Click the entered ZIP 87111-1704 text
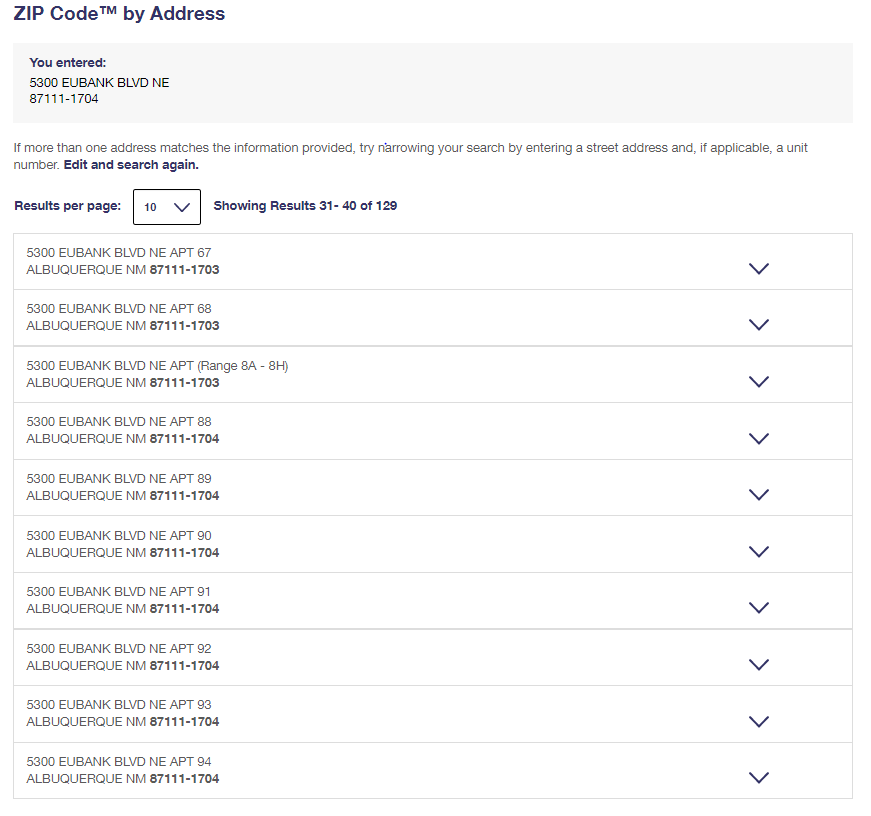 (x=64, y=99)
